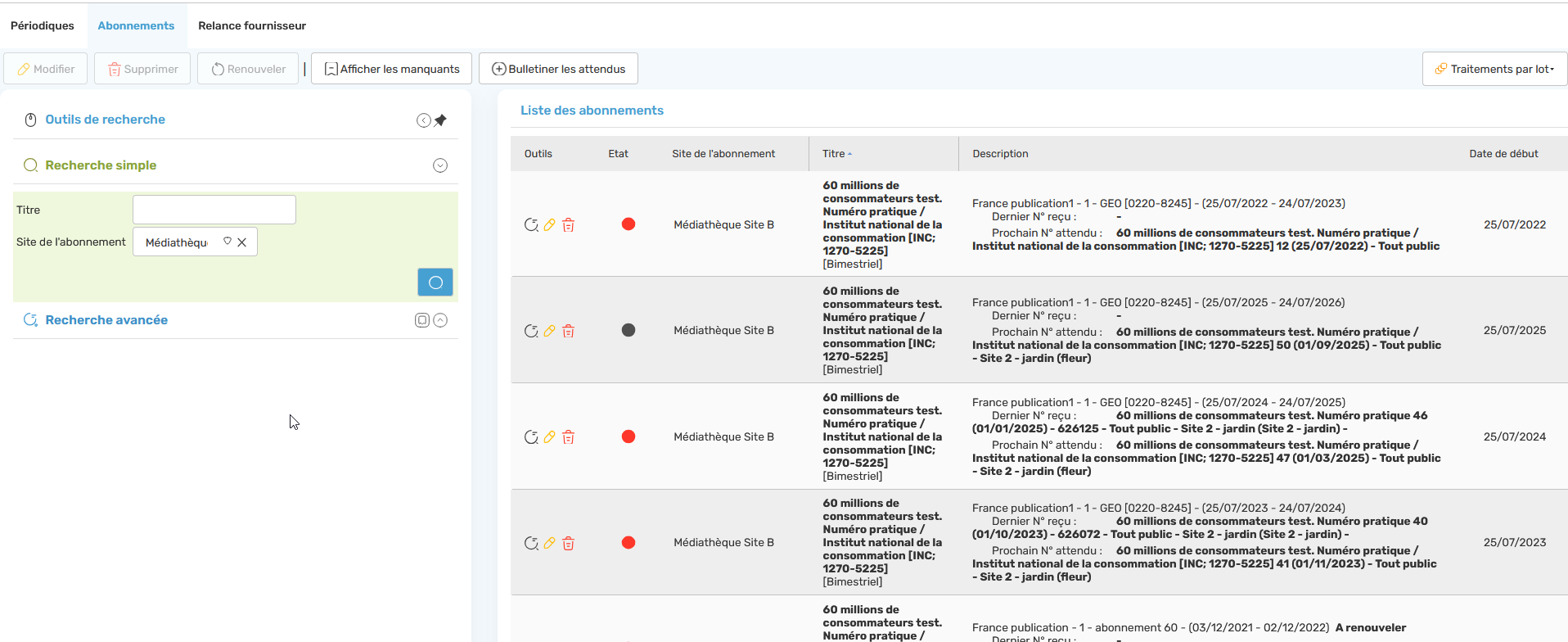This screenshot has height=642, width=1568.
Task: Launch the search with the blue magnifier button
Action: pyautogui.click(x=435, y=283)
